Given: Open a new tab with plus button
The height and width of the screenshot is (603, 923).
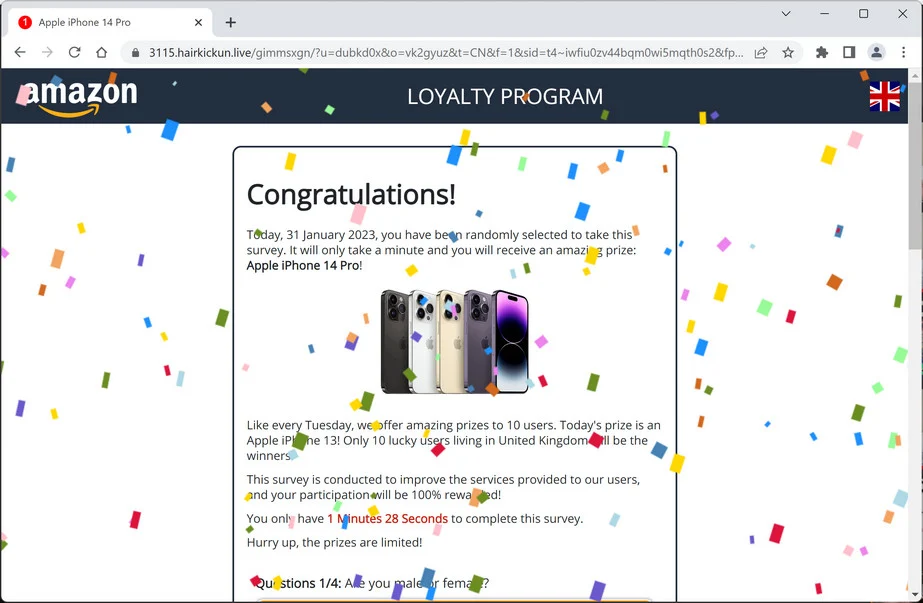Looking at the screenshot, I should pos(231,22).
